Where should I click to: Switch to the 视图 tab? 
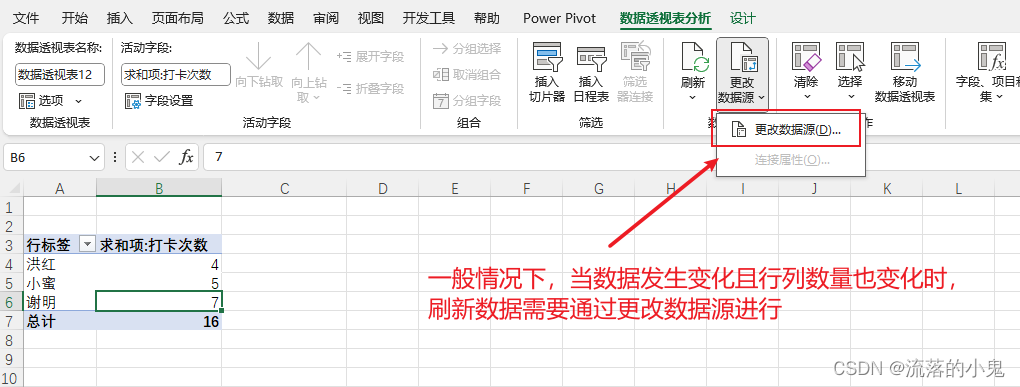[x=371, y=18]
